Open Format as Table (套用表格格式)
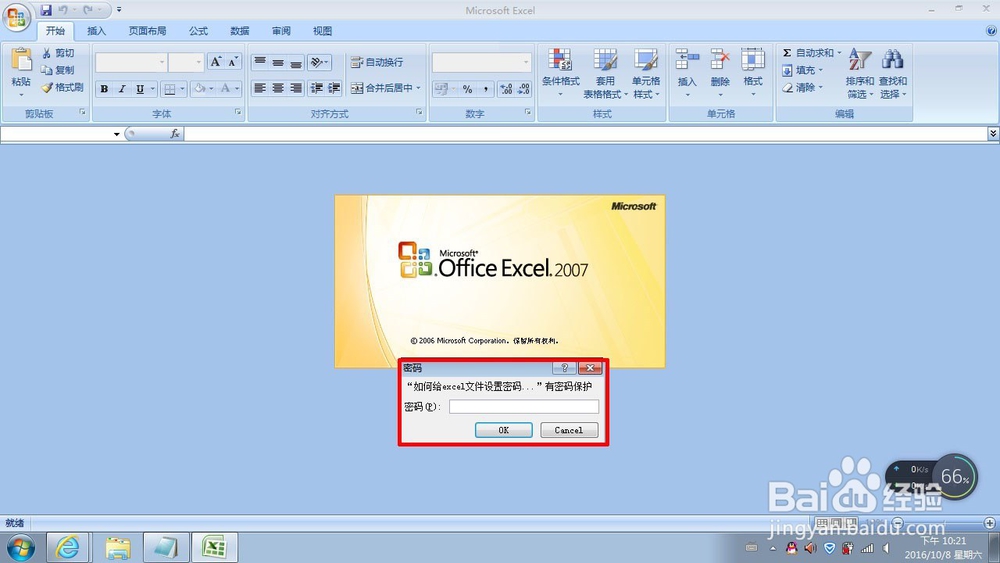 click(x=605, y=73)
